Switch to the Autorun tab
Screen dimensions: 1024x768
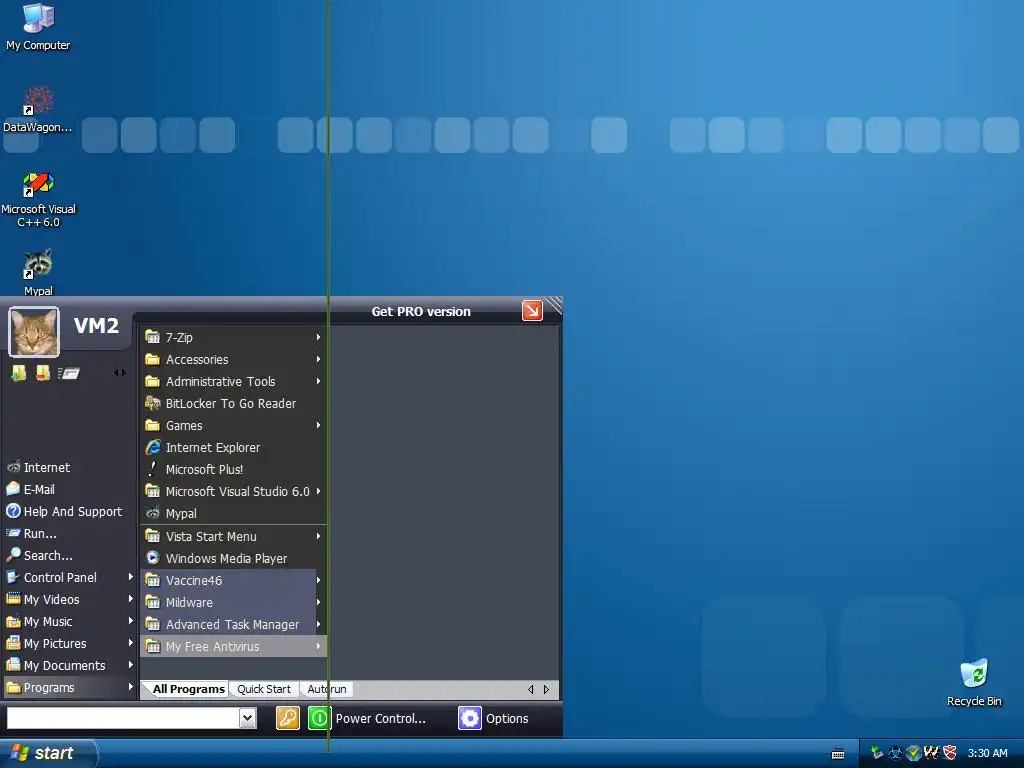327,689
